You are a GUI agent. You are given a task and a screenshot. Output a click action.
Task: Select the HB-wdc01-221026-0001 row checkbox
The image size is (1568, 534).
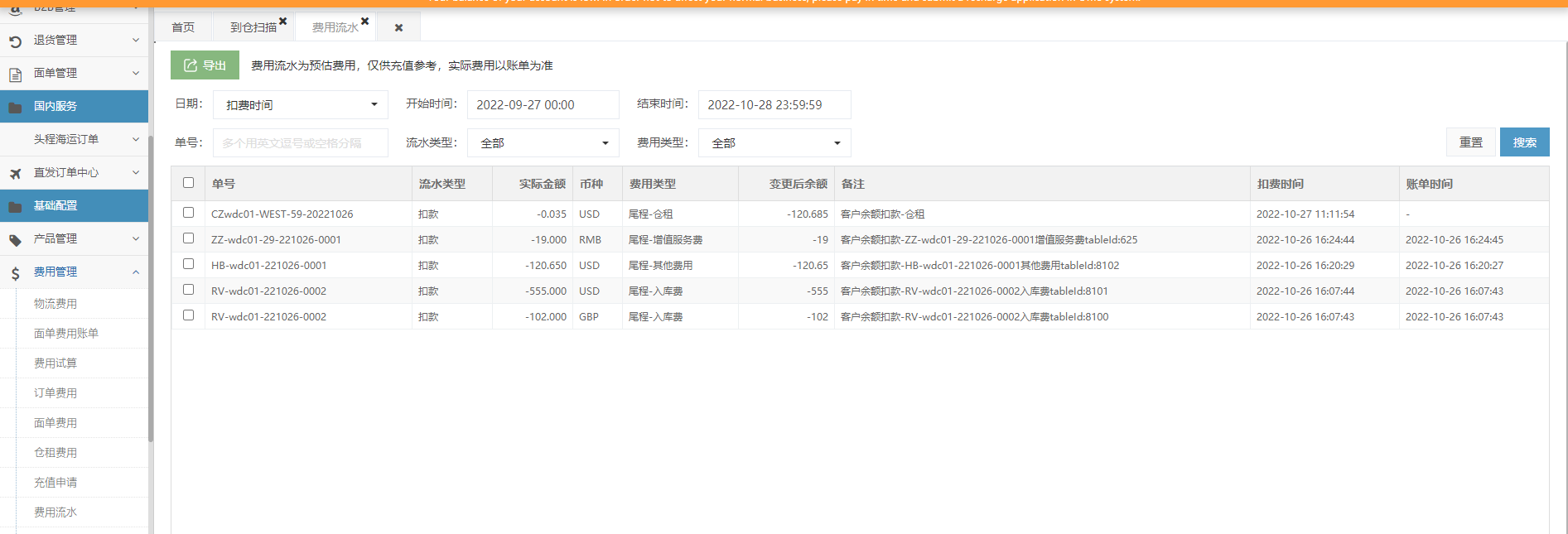[188, 264]
